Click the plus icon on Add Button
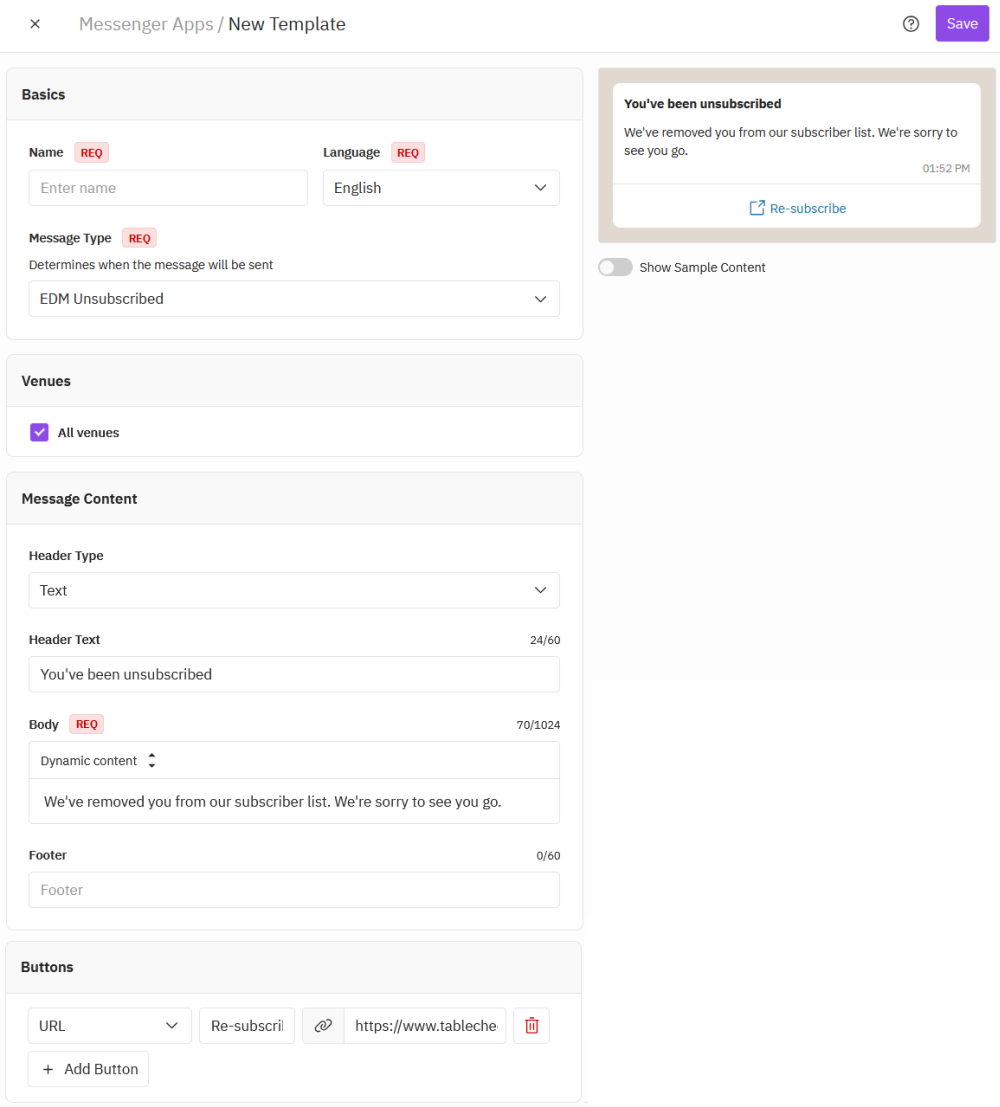Image resolution: width=1000 pixels, height=1107 pixels. tap(48, 1070)
